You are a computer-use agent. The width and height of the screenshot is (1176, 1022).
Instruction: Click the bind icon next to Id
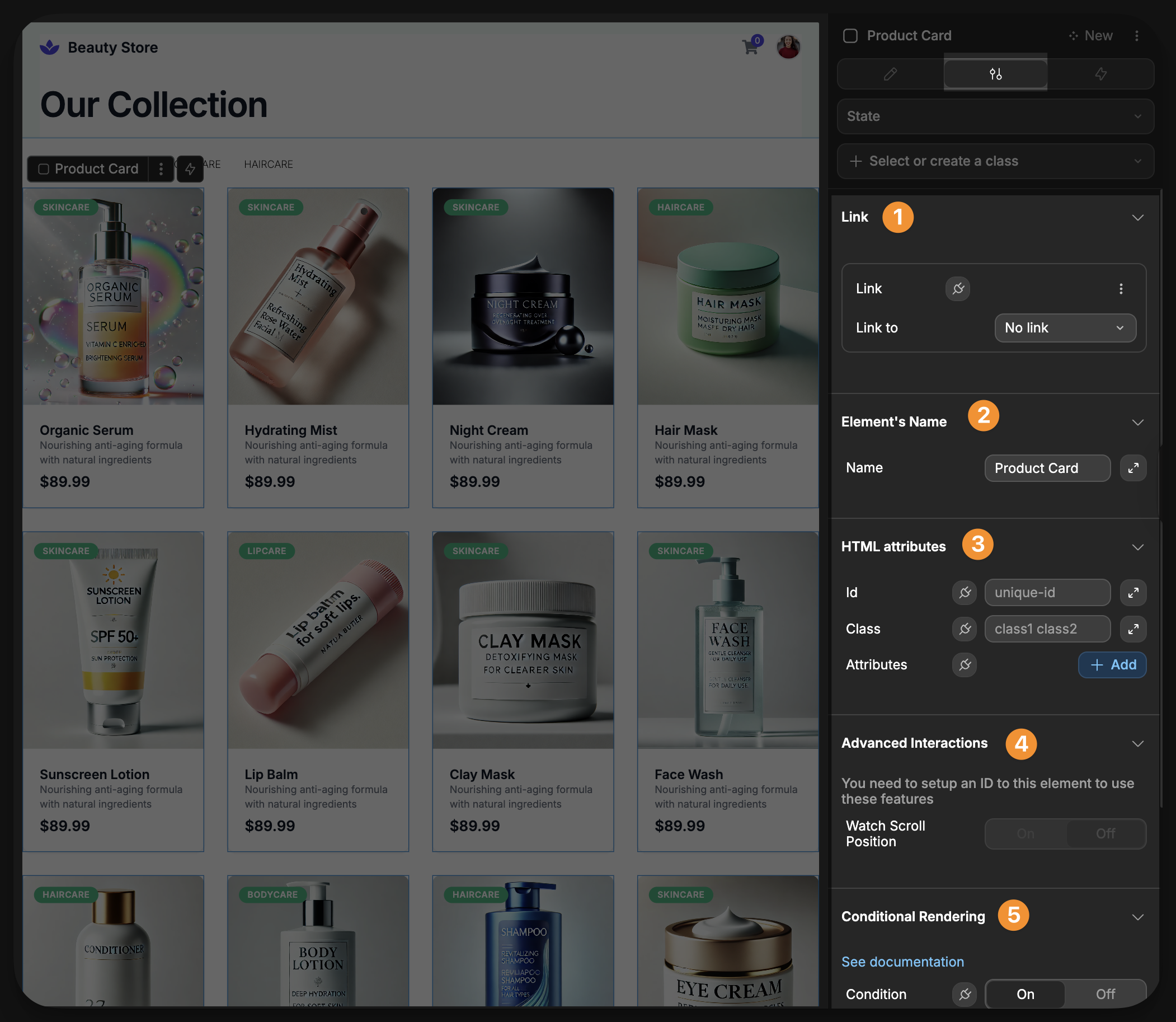coord(965,593)
